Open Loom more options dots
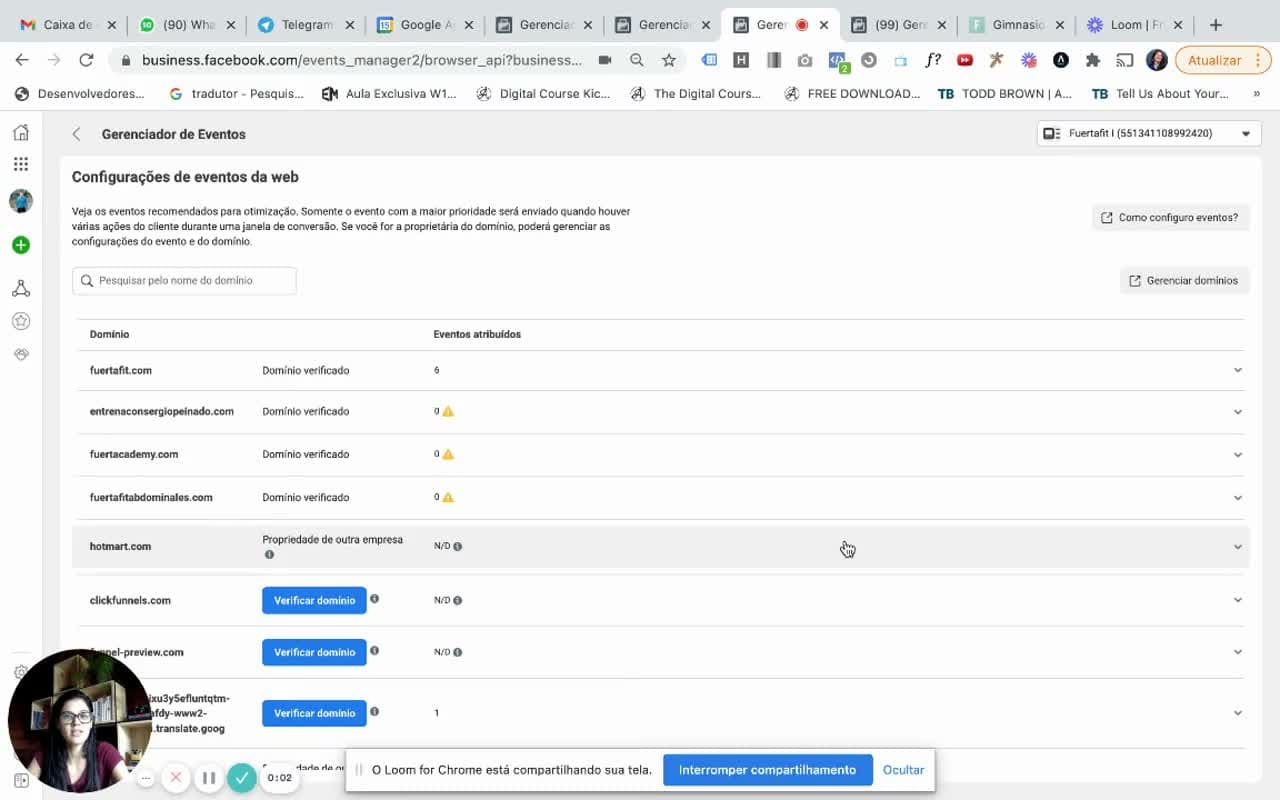 click(146, 777)
